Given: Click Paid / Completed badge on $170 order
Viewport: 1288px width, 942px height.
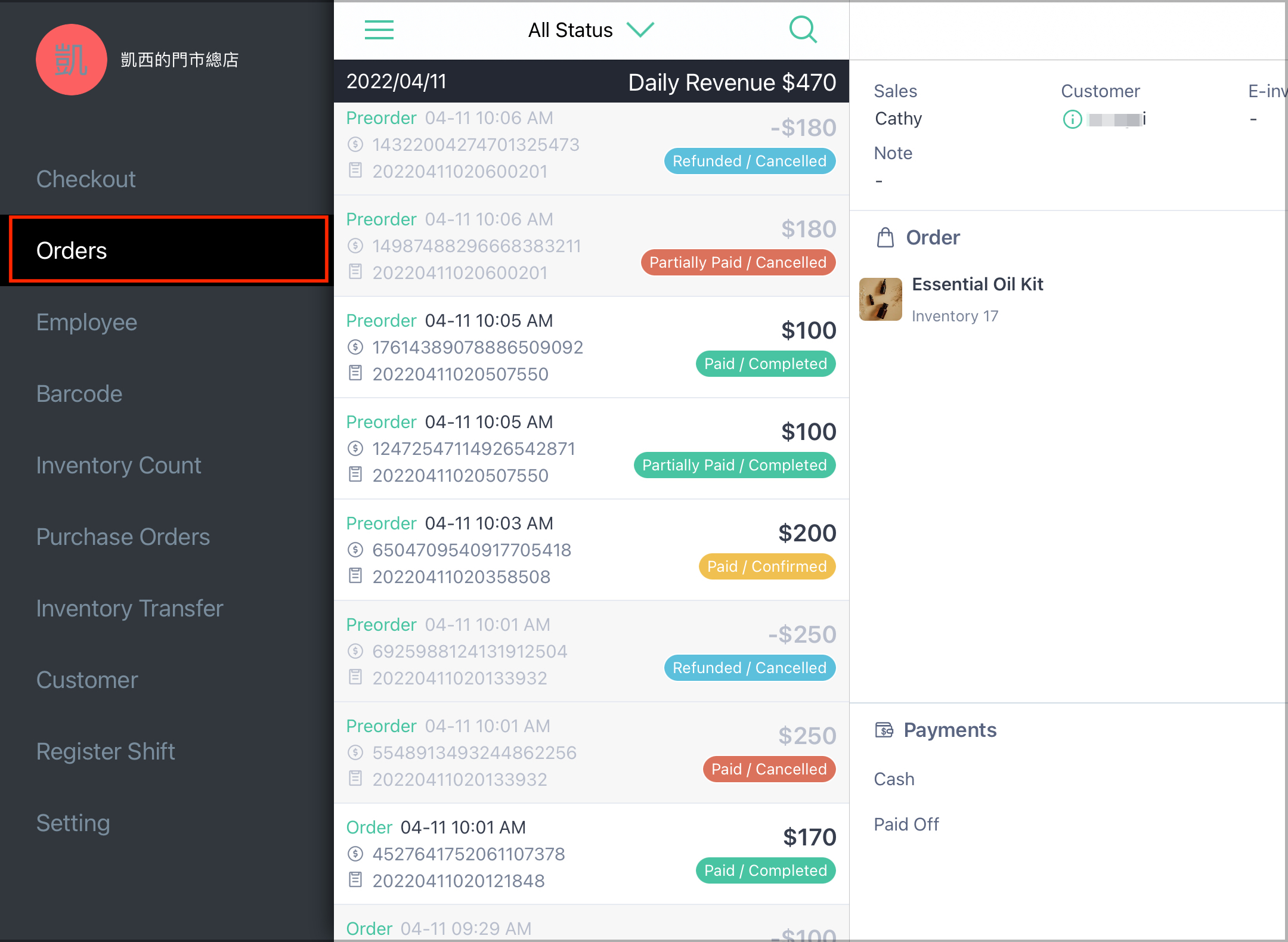Looking at the screenshot, I should point(766,870).
